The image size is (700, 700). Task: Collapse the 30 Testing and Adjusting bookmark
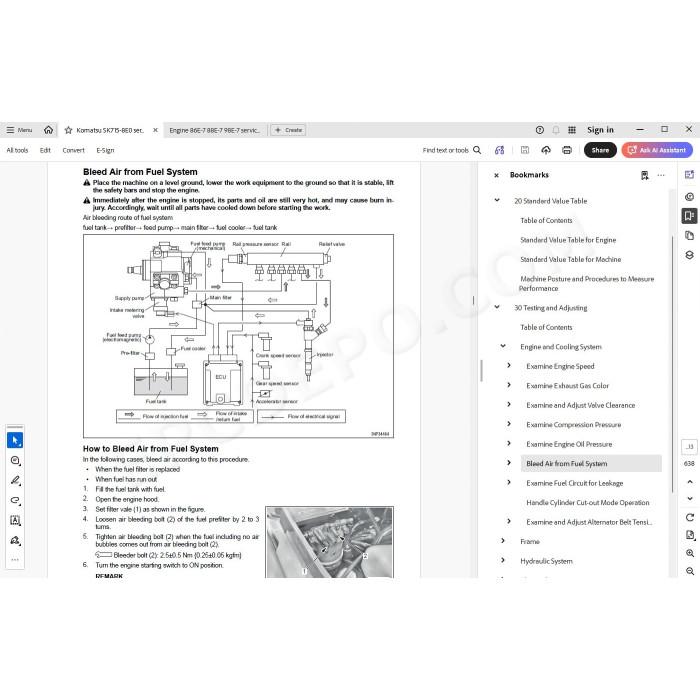(x=497, y=307)
